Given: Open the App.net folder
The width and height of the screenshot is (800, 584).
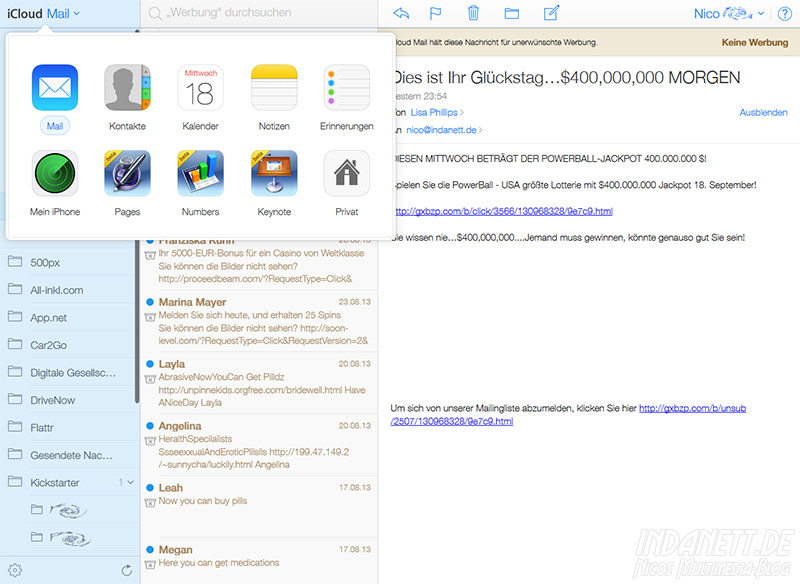Looking at the screenshot, I should point(70,317).
